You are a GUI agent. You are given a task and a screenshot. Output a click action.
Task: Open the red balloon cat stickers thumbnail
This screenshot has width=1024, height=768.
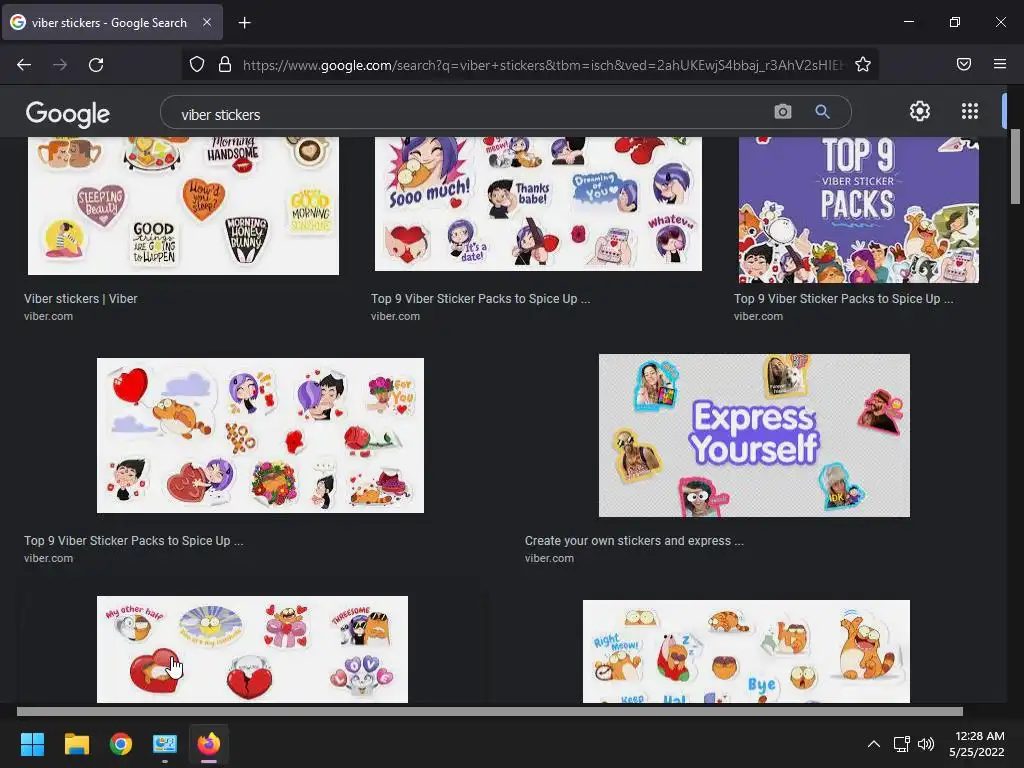click(x=260, y=435)
